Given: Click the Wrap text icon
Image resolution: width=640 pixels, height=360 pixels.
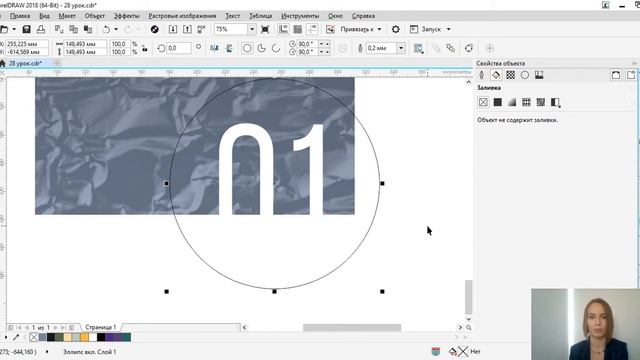Looking at the screenshot, I should (418, 48).
